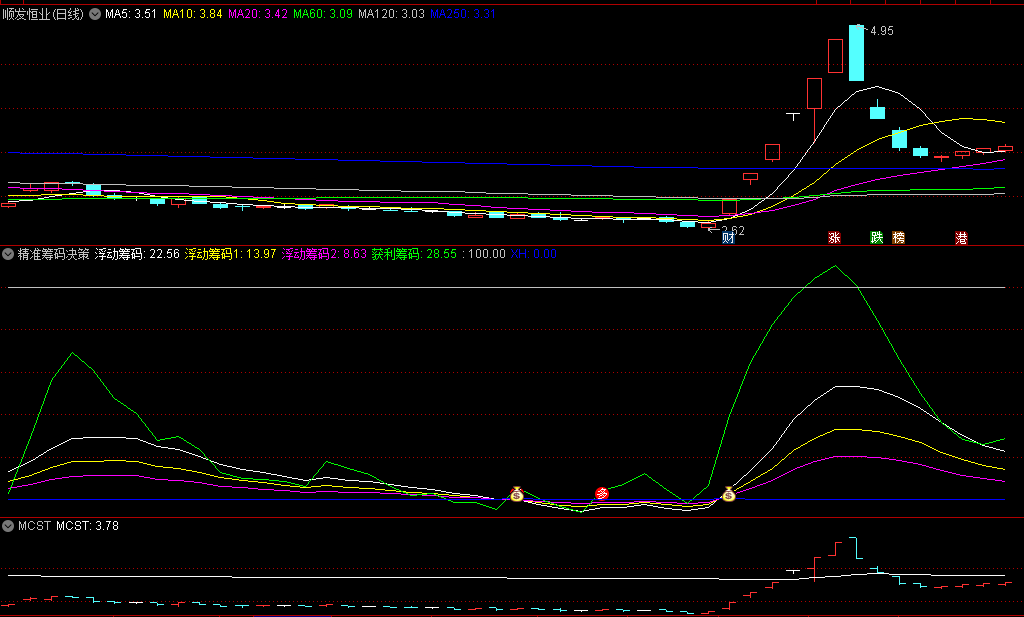
Task: Click the red 港 event marker
Action: click(x=961, y=238)
